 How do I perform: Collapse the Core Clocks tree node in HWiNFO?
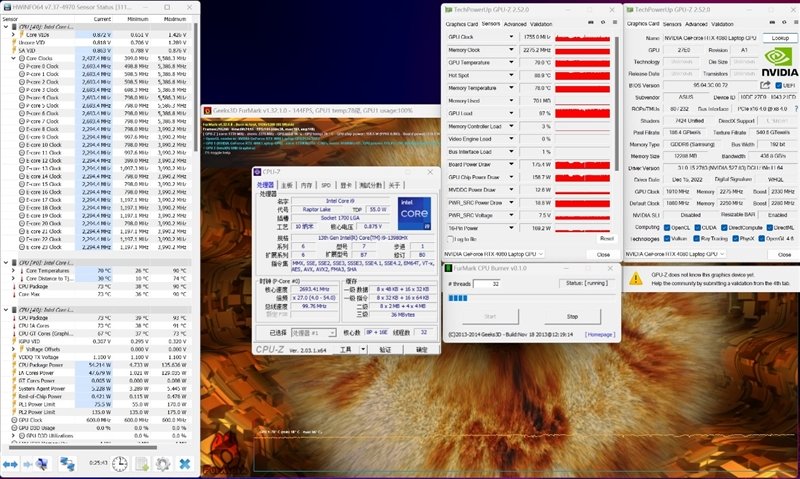pyautogui.click(x=14, y=58)
